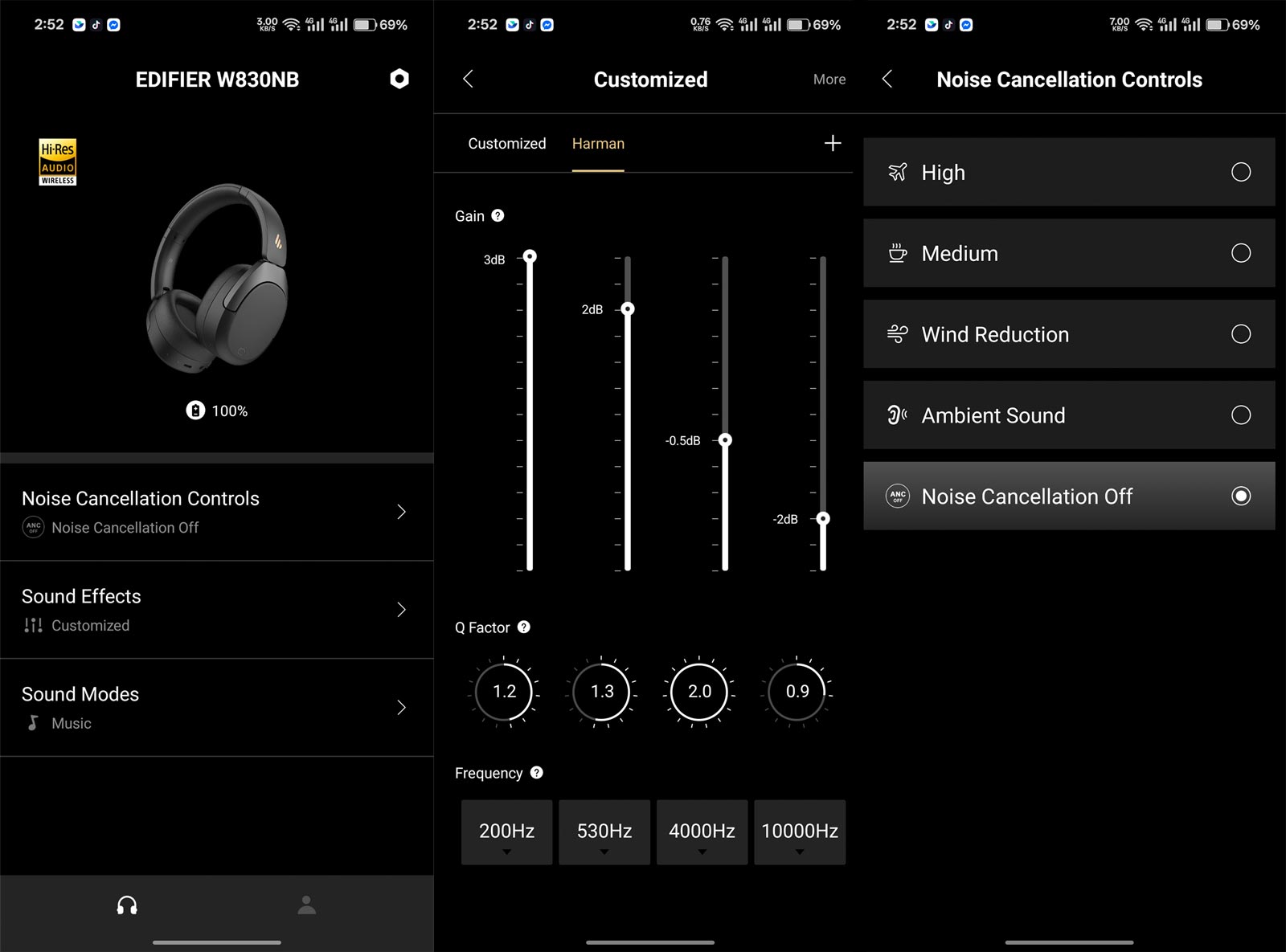Tap the Q Factor dial showing 2.0
Viewport: 1286px width, 952px height.
[x=699, y=691]
